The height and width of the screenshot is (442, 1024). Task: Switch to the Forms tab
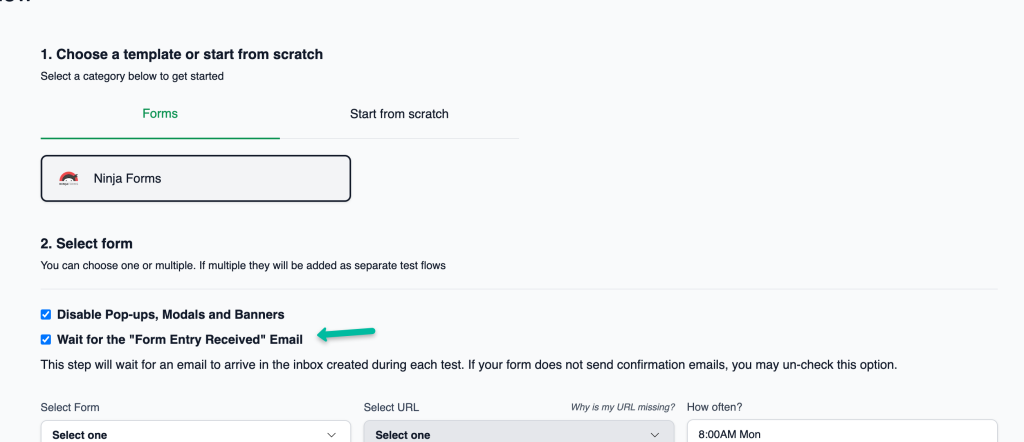(x=160, y=114)
